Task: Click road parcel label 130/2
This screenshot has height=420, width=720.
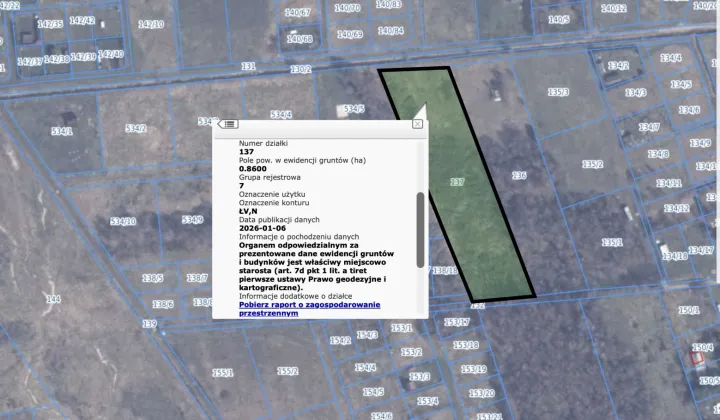Action: point(301,69)
